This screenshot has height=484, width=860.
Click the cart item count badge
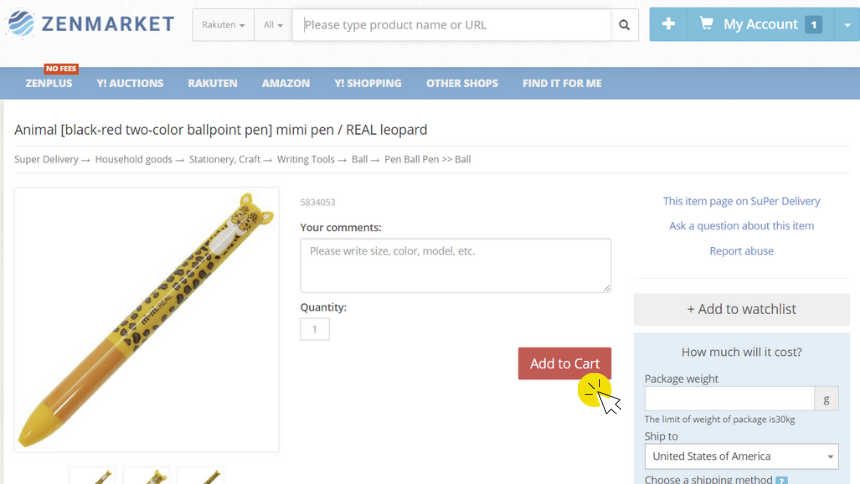tap(813, 25)
